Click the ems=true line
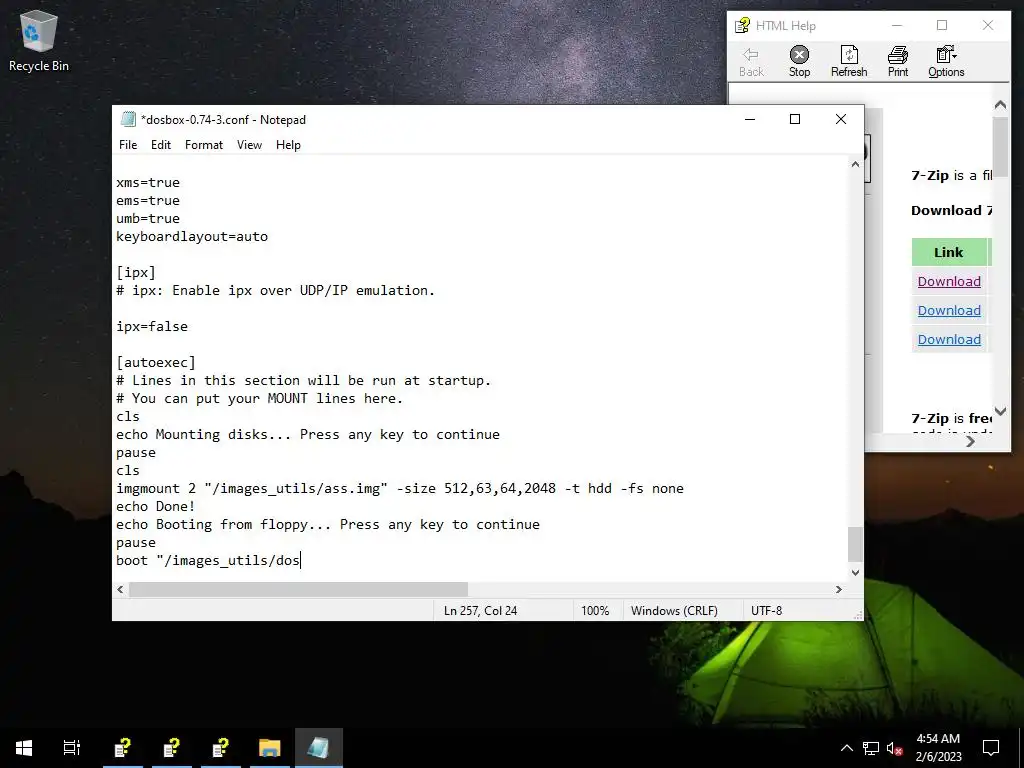 (148, 200)
